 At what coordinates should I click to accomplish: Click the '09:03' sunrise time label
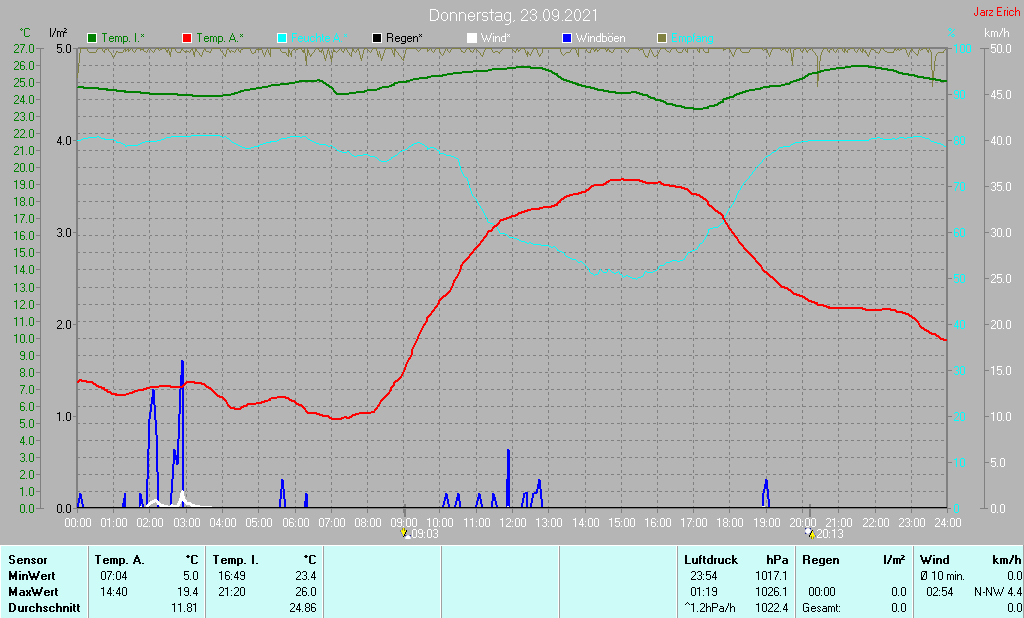(424, 534)
